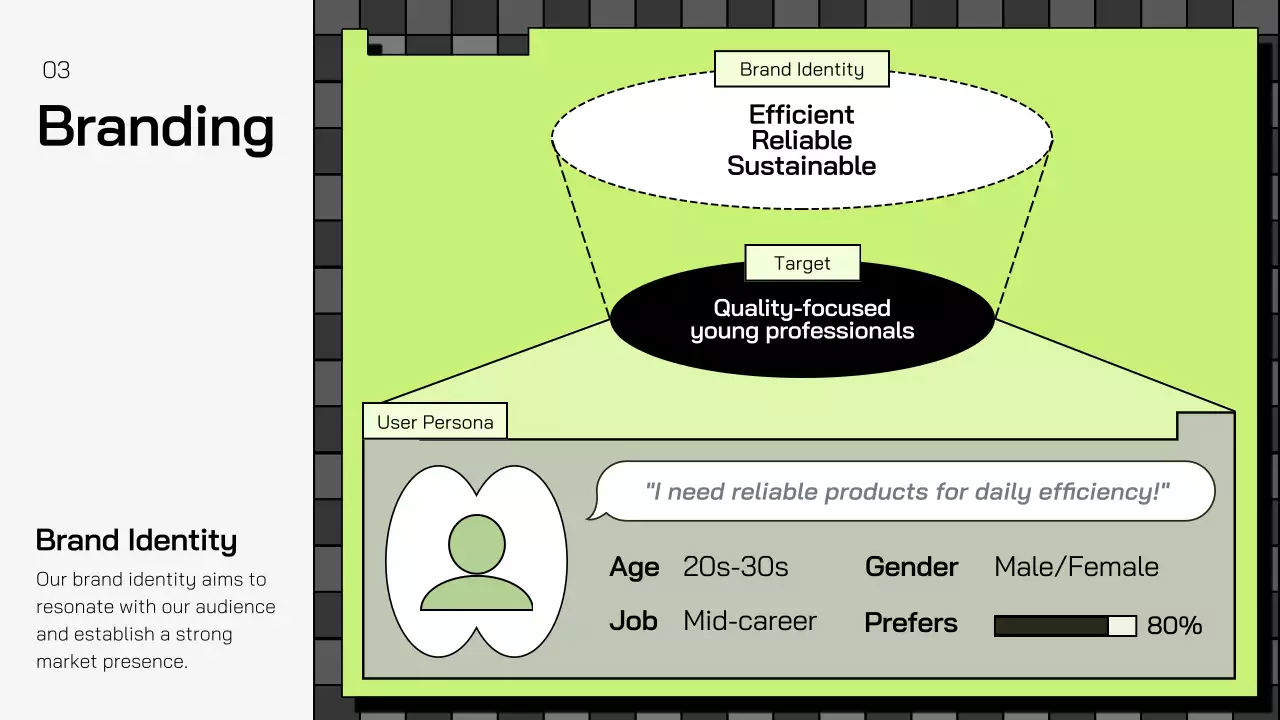The height and width of the screenshot is (720, 1280).
Task: Click the slide number 03
Action: tap(57, 70)
